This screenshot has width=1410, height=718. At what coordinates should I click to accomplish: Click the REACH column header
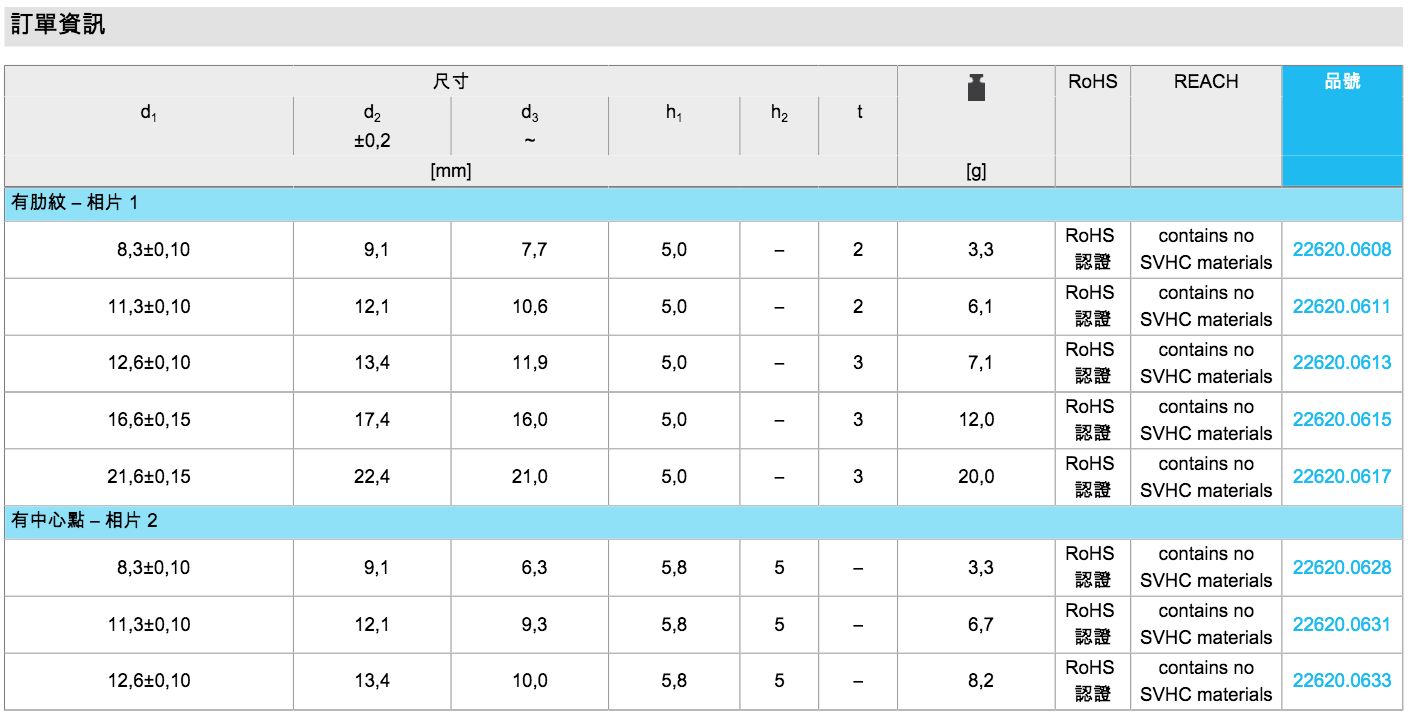click(1206, 82)
